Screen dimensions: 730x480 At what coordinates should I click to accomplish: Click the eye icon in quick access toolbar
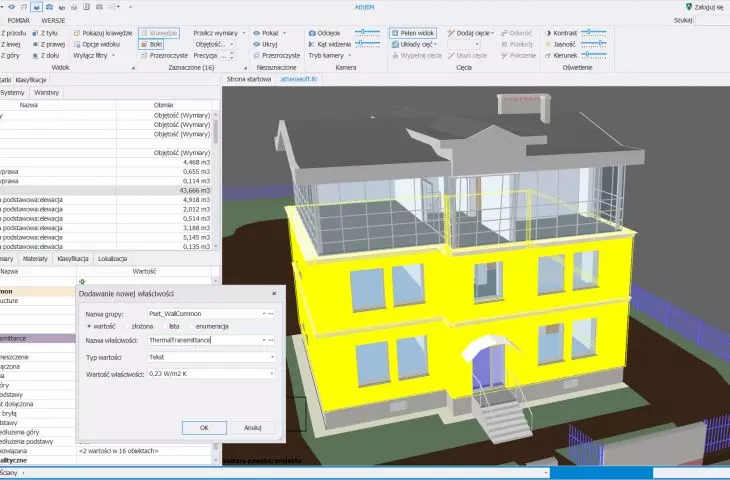pyautogui.click(x=12, y=7)
